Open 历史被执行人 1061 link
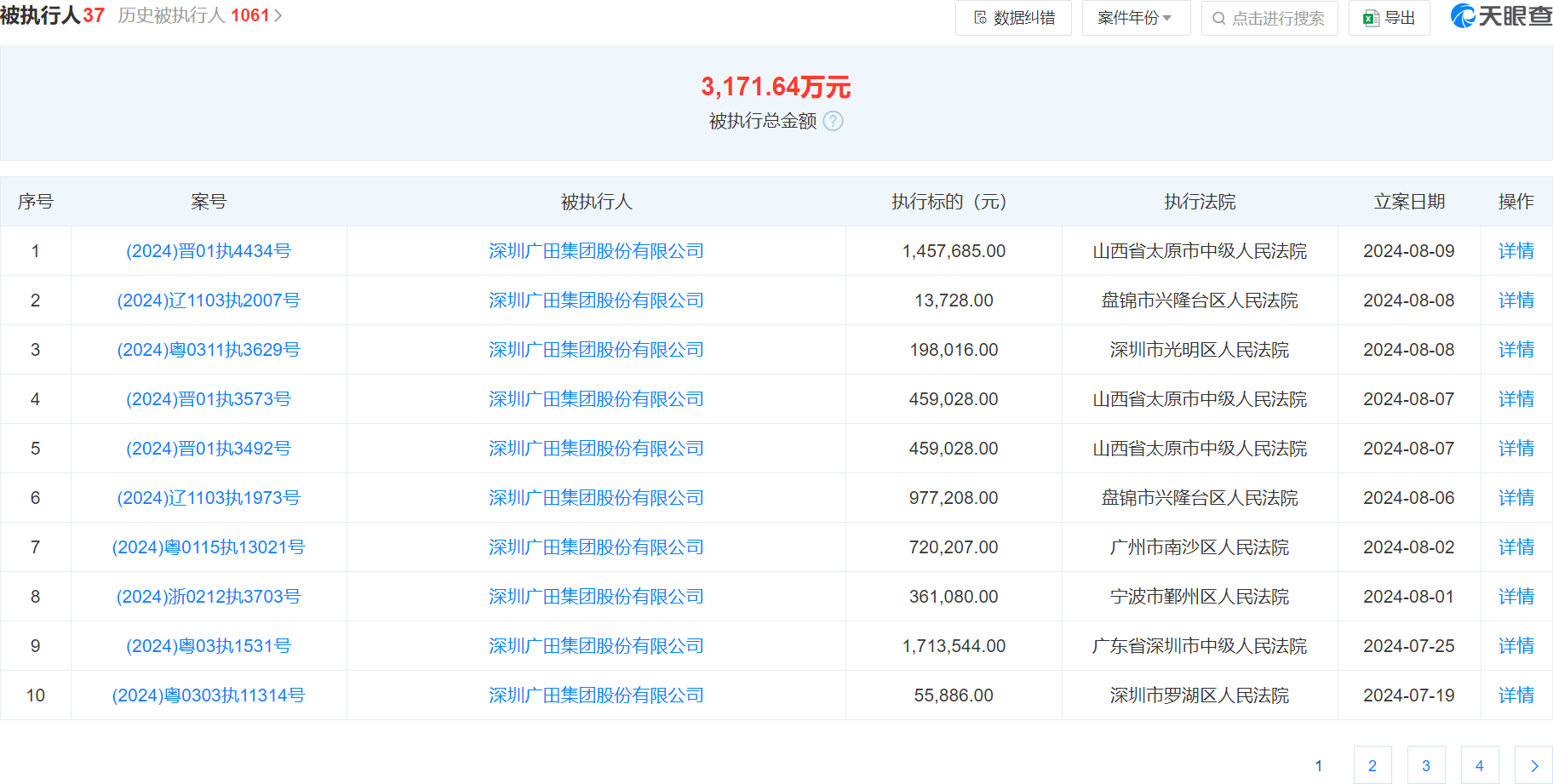Viewport: 1553px width, 784px height. click(x=200, y=15)
